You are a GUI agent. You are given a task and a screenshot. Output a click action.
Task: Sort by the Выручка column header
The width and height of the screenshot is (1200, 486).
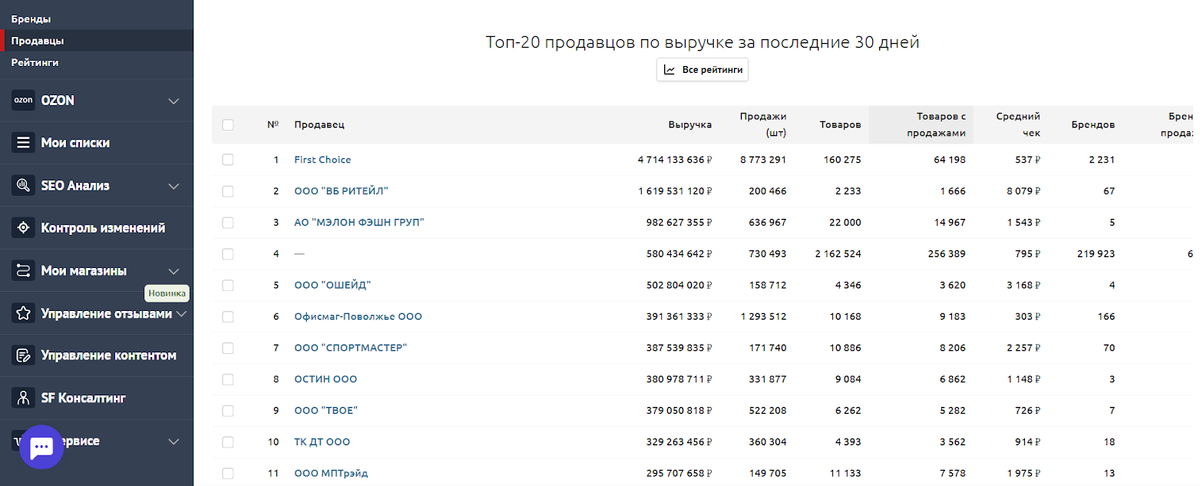coord(690,125)
